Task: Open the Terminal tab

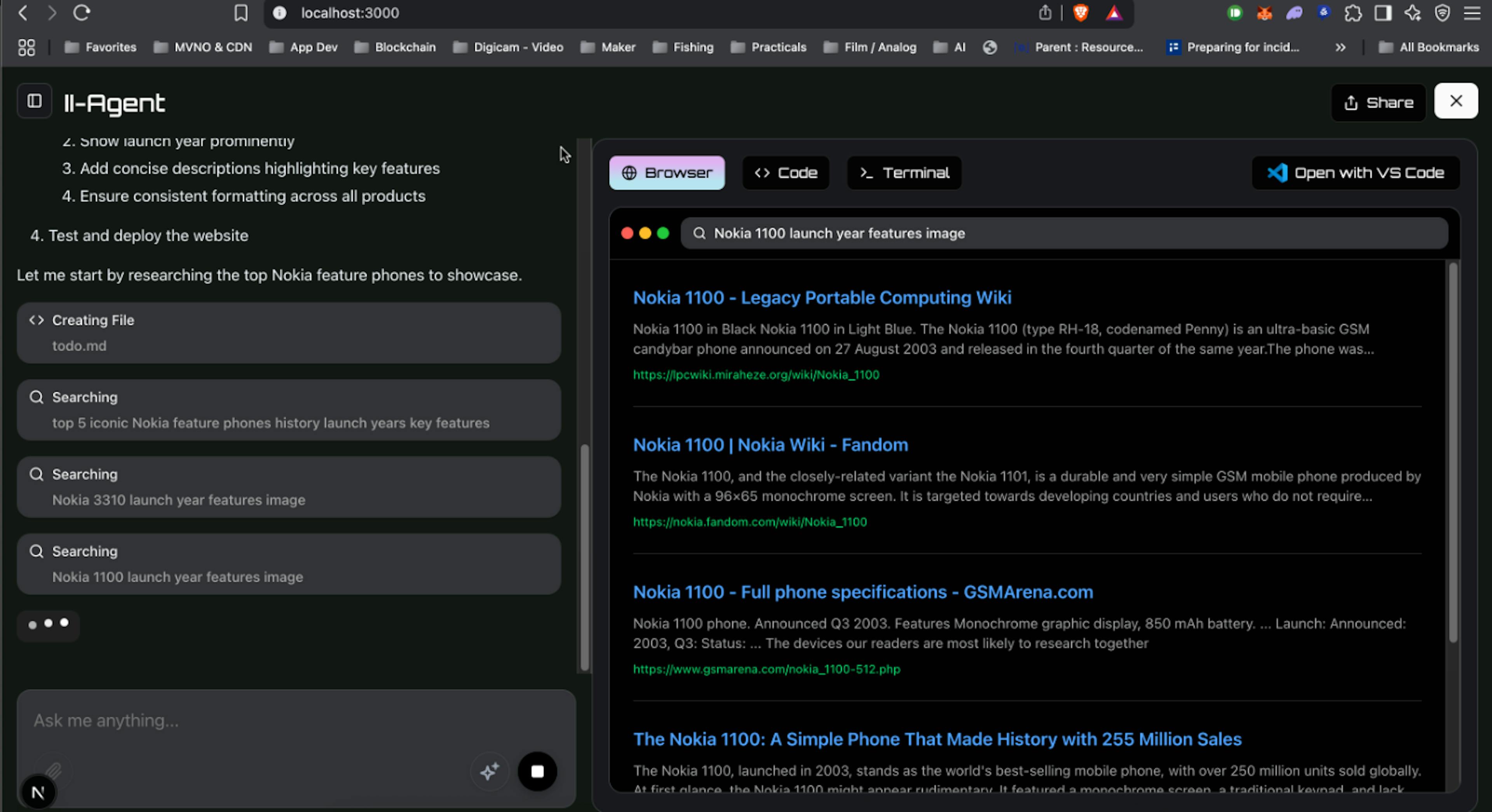Action: (903, 173)
